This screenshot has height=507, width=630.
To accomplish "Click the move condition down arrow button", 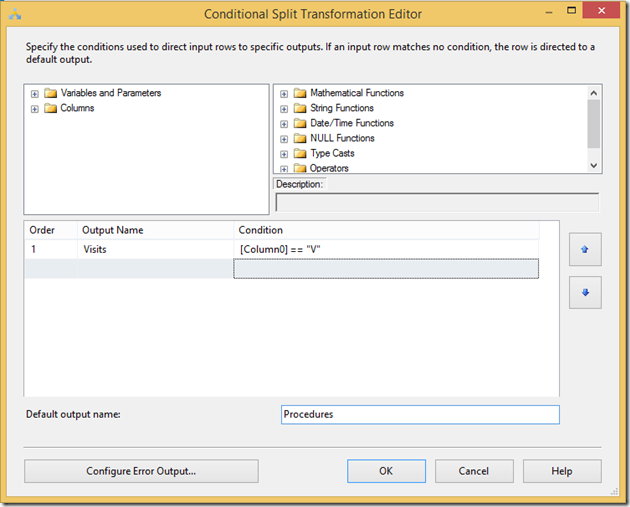I will pos(585,292).
